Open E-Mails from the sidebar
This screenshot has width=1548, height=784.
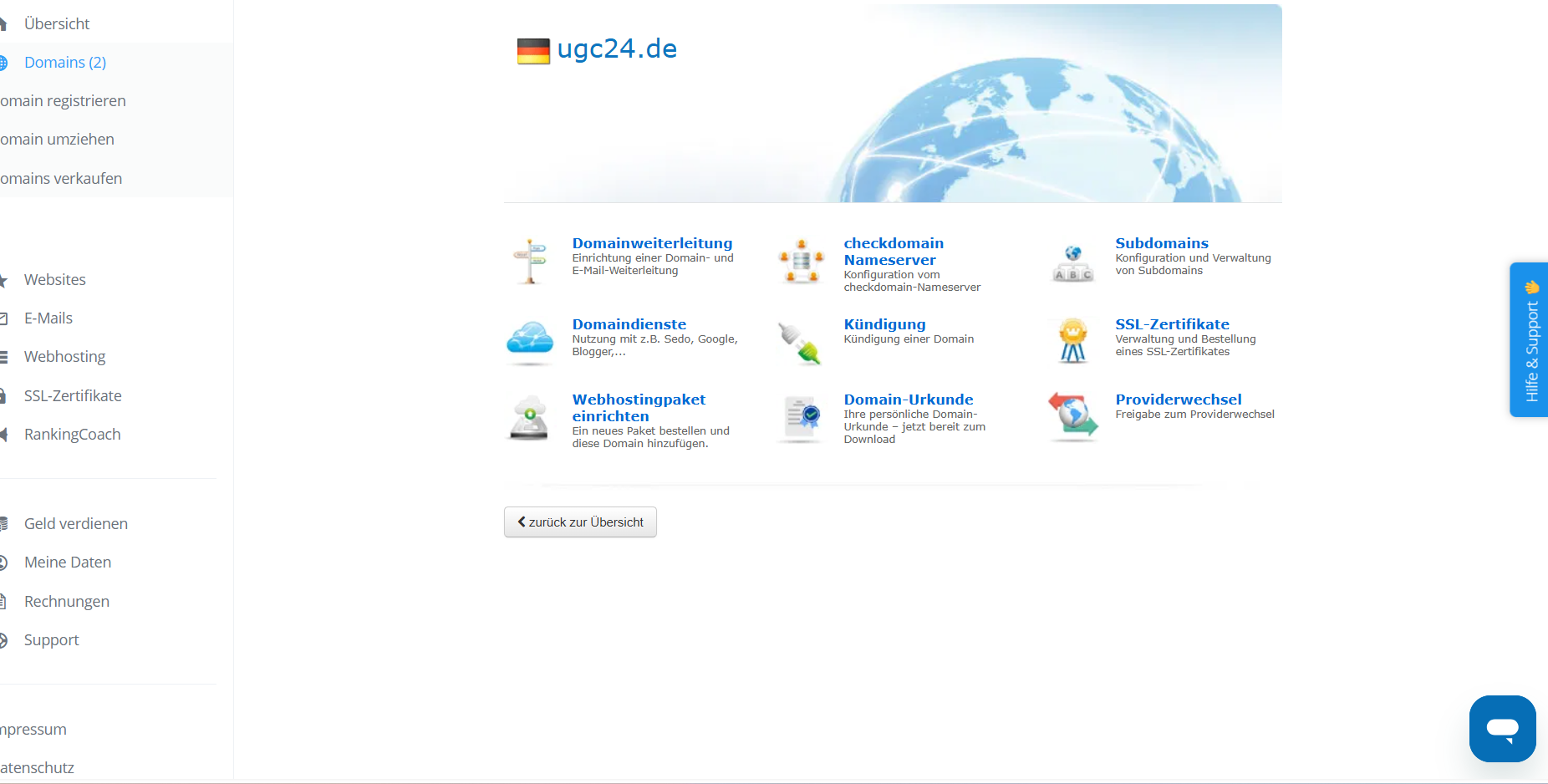pos(48,318)
